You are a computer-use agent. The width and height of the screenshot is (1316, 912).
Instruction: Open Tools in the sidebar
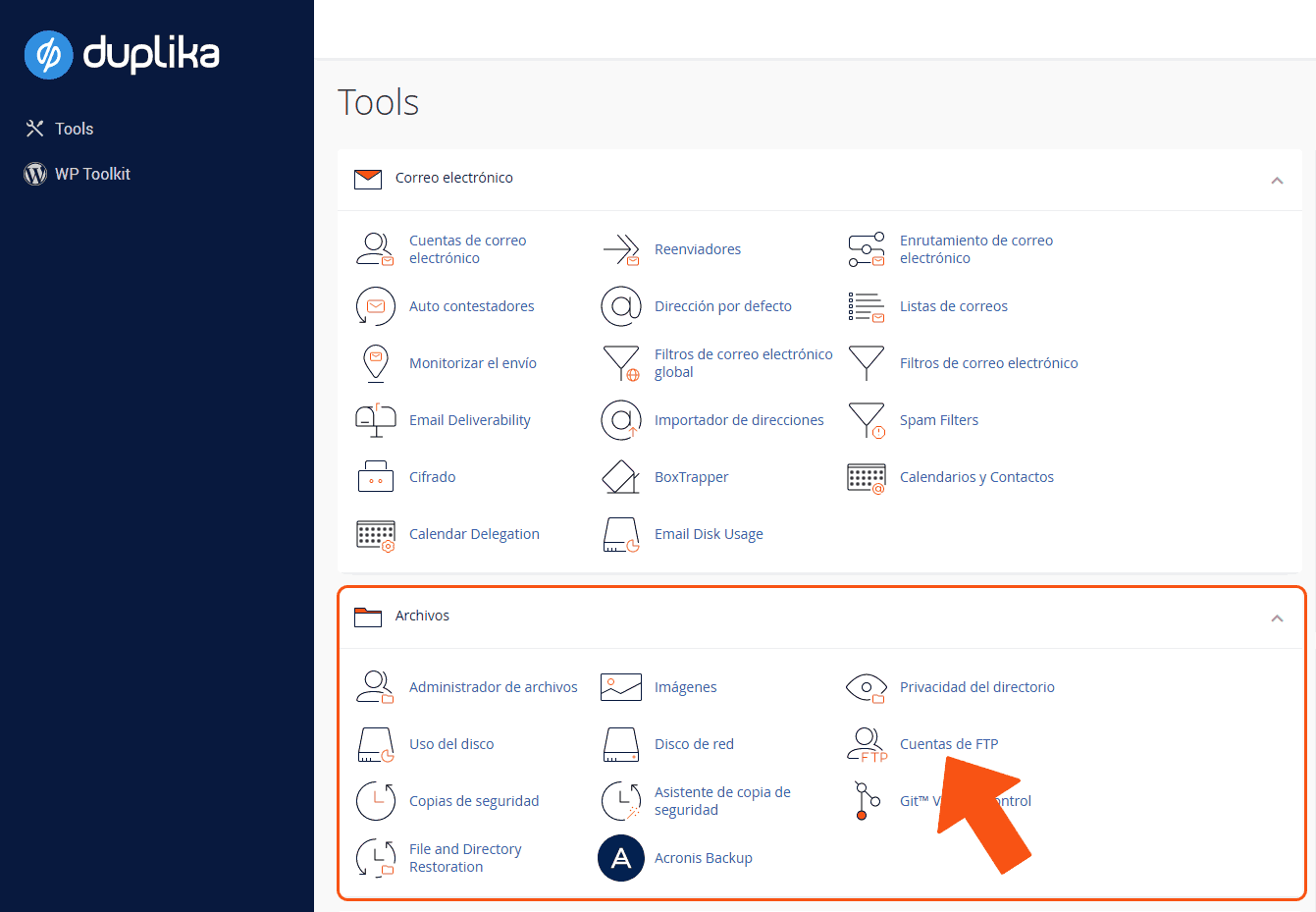(x=74, y=129)
